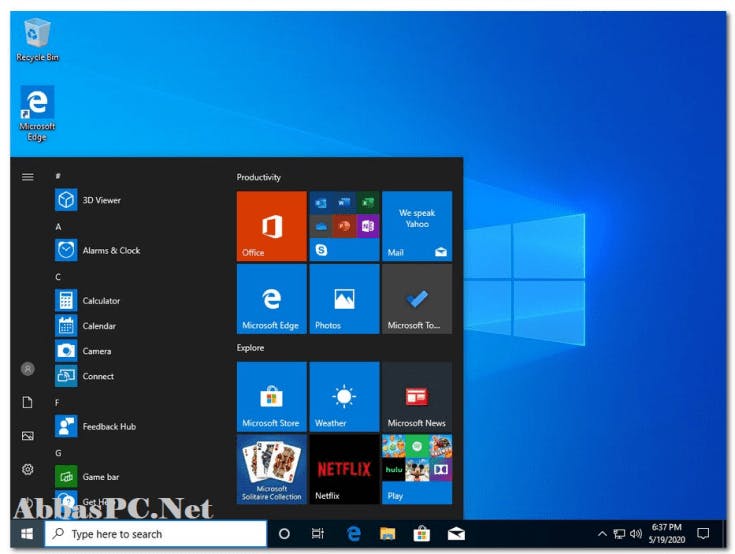The height and width of the screenshot is (554, 735).
Task: Launch Calculator from the app list
Action: (134, 300)
